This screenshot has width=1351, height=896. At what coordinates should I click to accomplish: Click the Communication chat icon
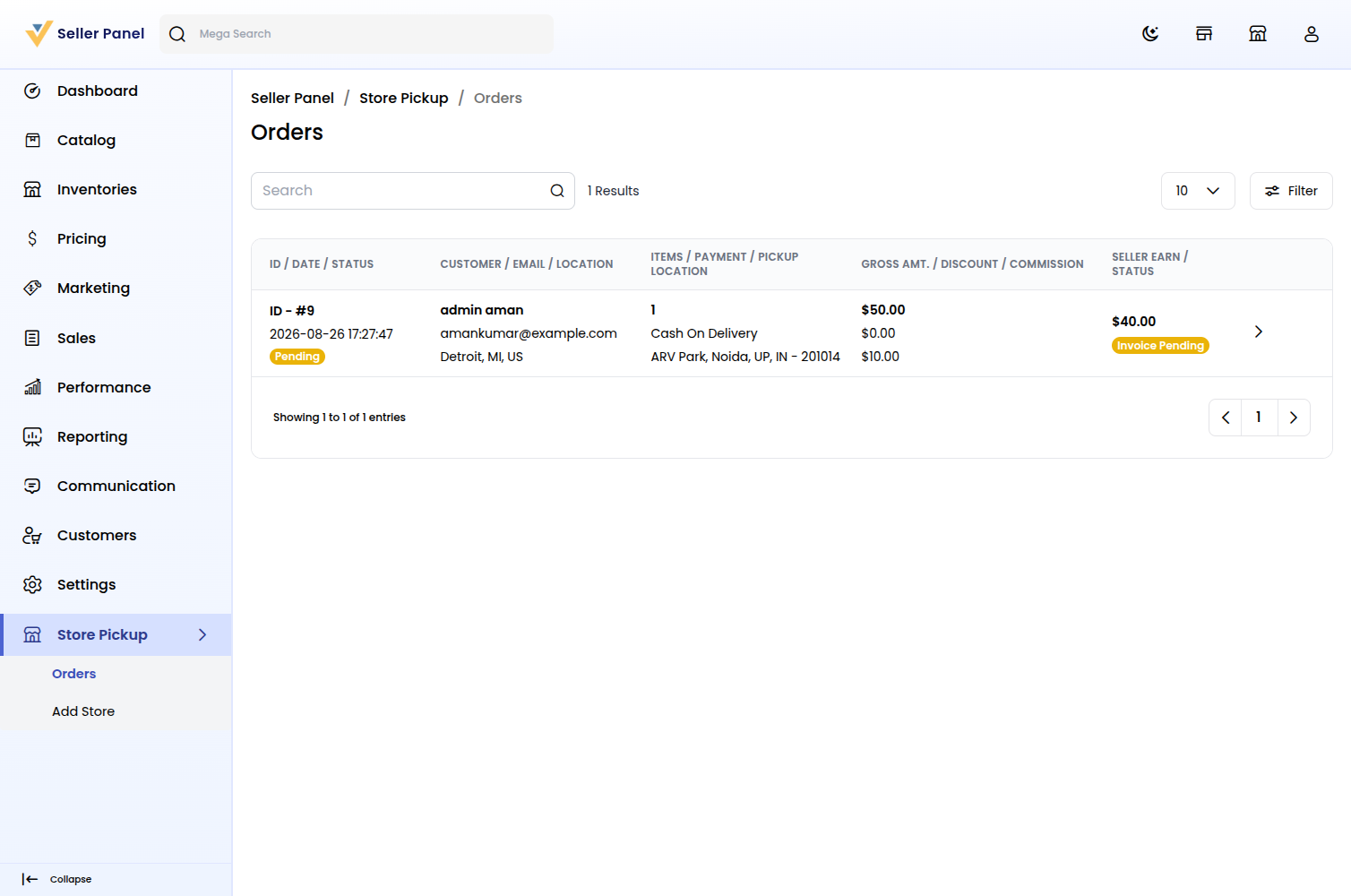(x=32, y=486)
